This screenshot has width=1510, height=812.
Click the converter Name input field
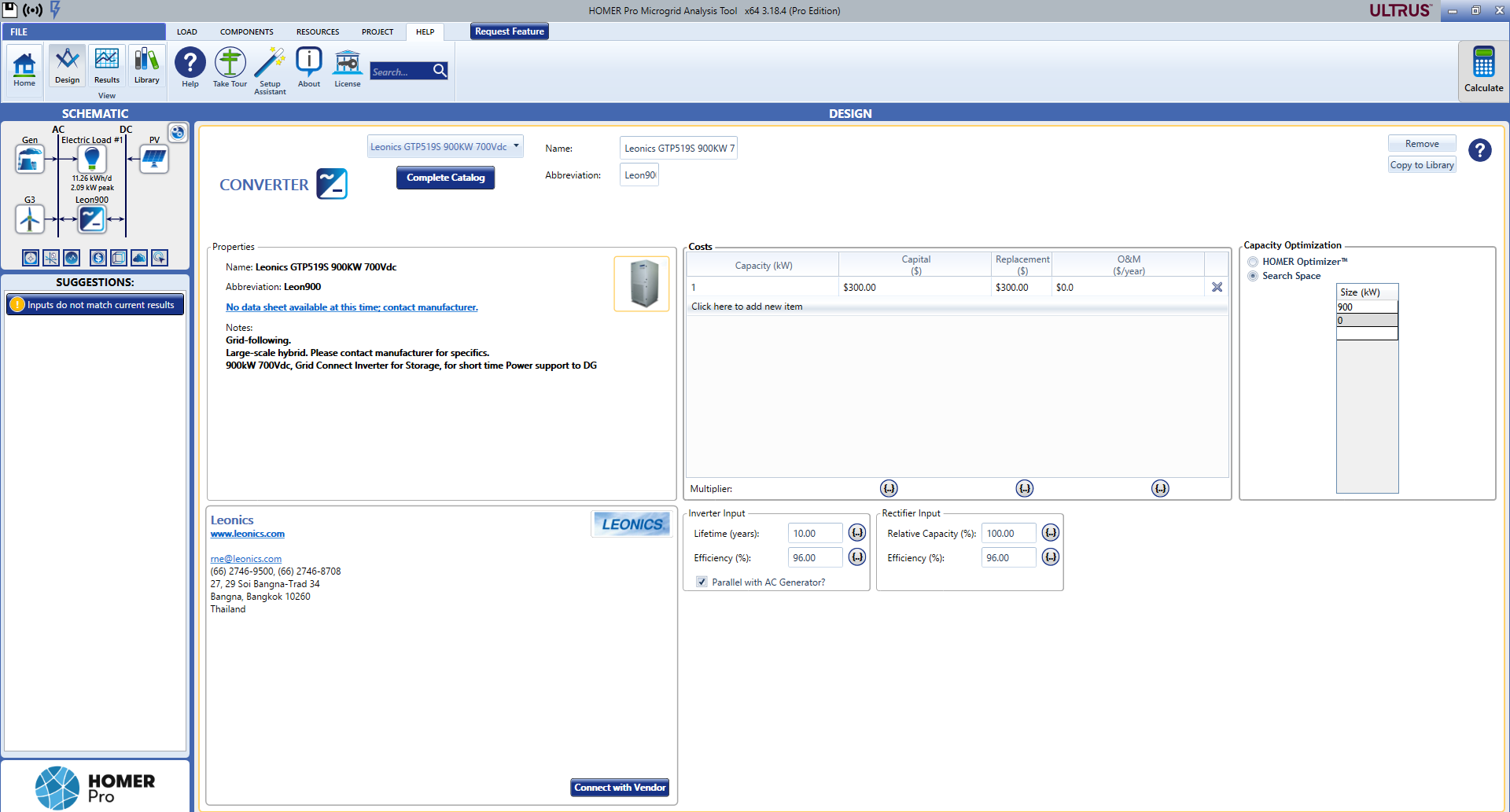point(679,148)
